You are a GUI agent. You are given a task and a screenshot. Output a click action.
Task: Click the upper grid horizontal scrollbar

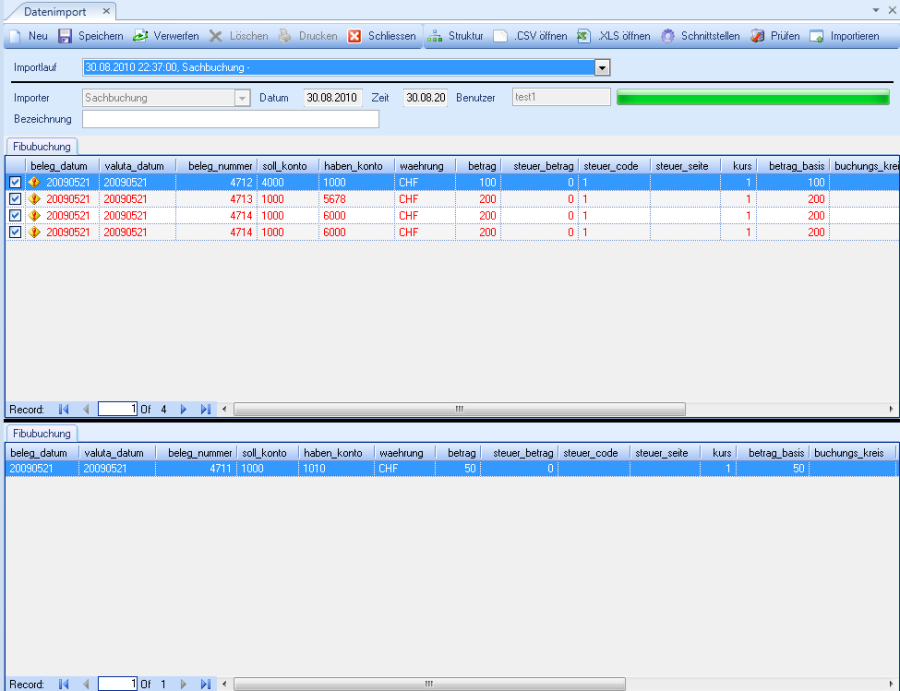[x=459, y=409]
